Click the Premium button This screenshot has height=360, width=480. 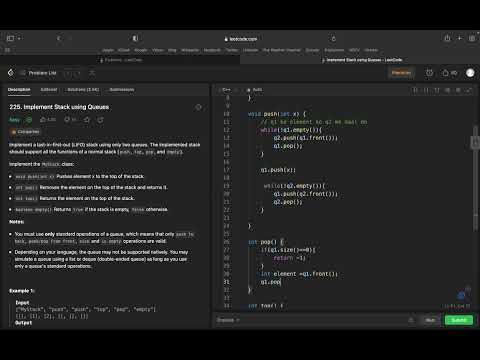pos(401,73)
